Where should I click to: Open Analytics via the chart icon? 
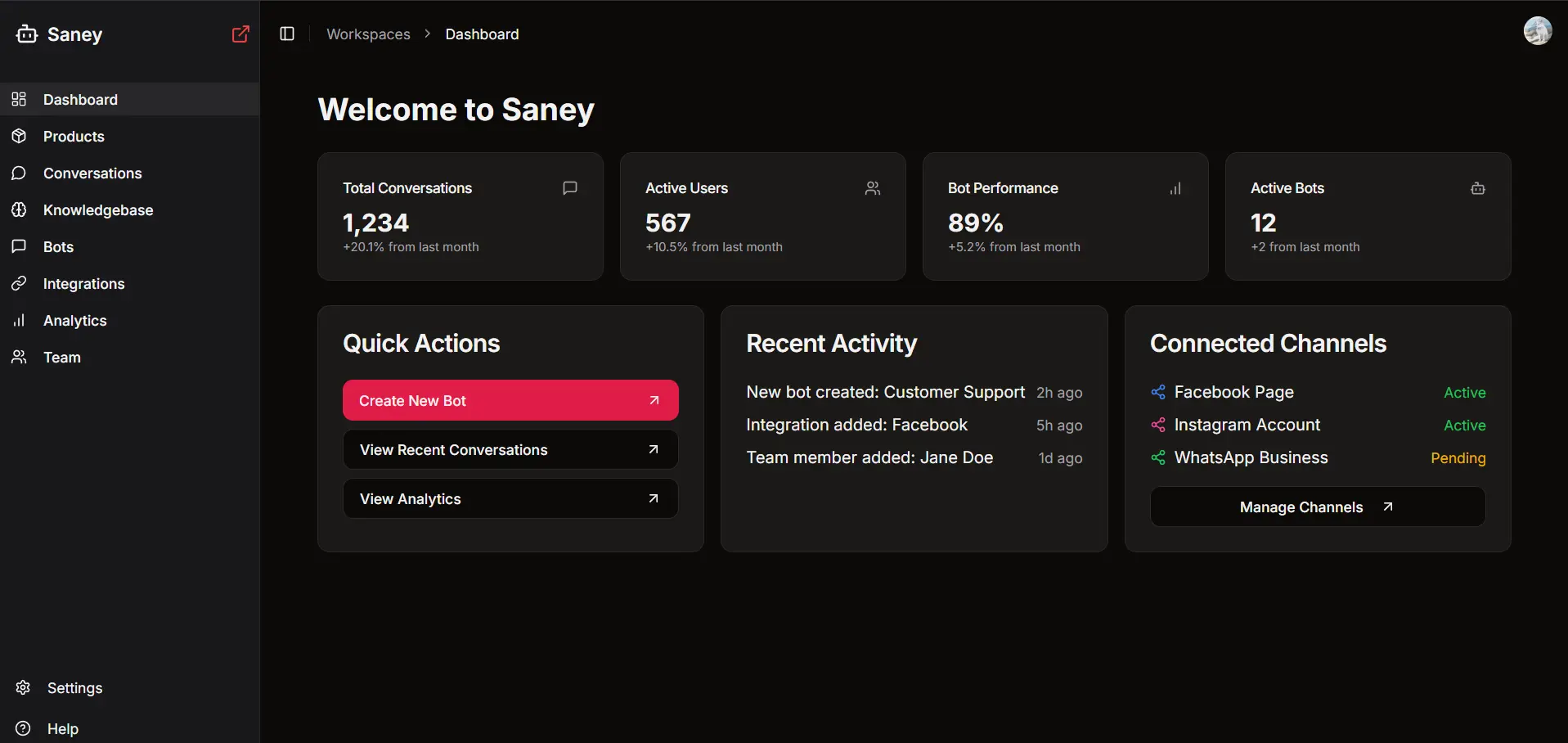coord(20,320)
